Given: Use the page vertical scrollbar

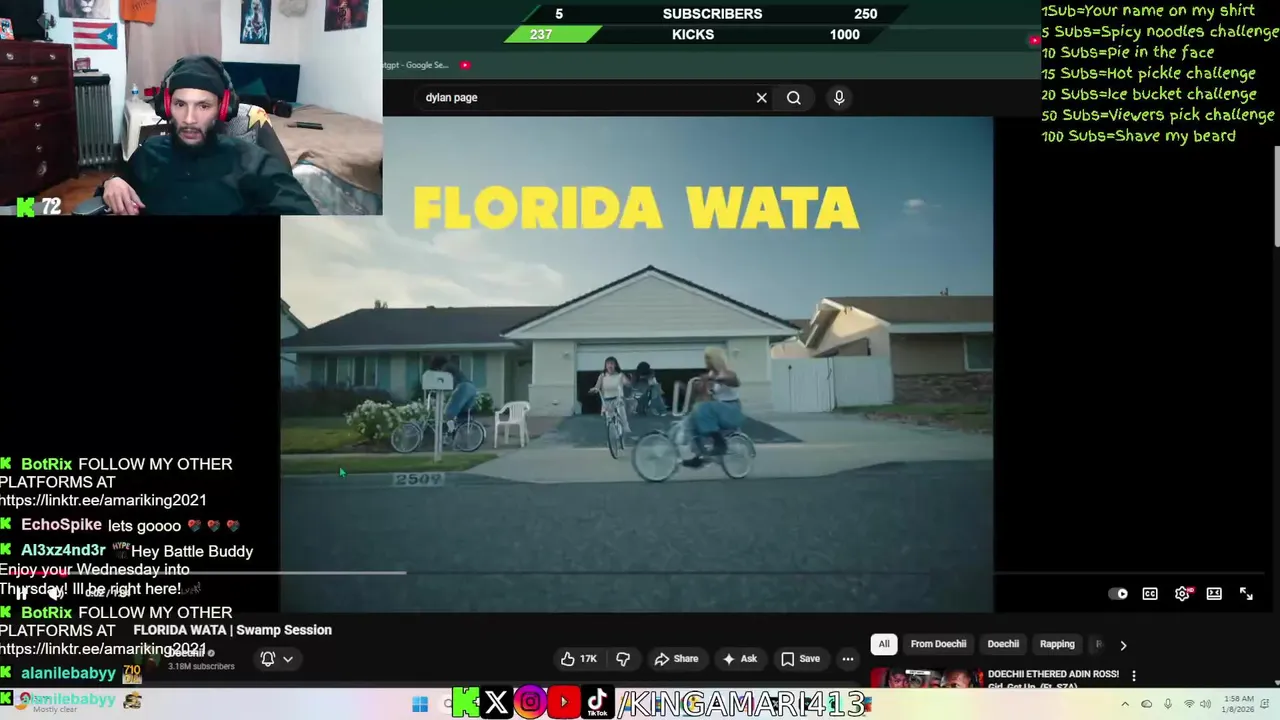Looking at the screenshot, I should (1276, 195).
